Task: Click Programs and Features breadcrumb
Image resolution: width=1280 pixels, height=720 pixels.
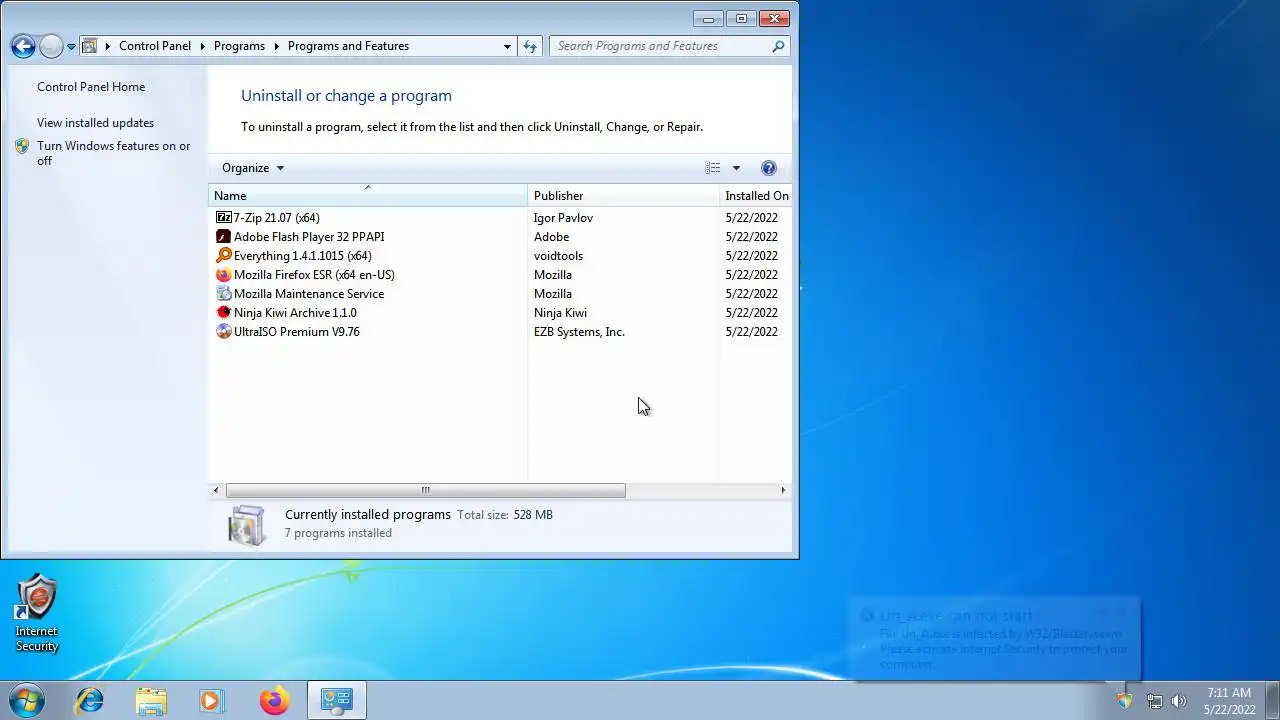Action: click(x=348, y=46)
